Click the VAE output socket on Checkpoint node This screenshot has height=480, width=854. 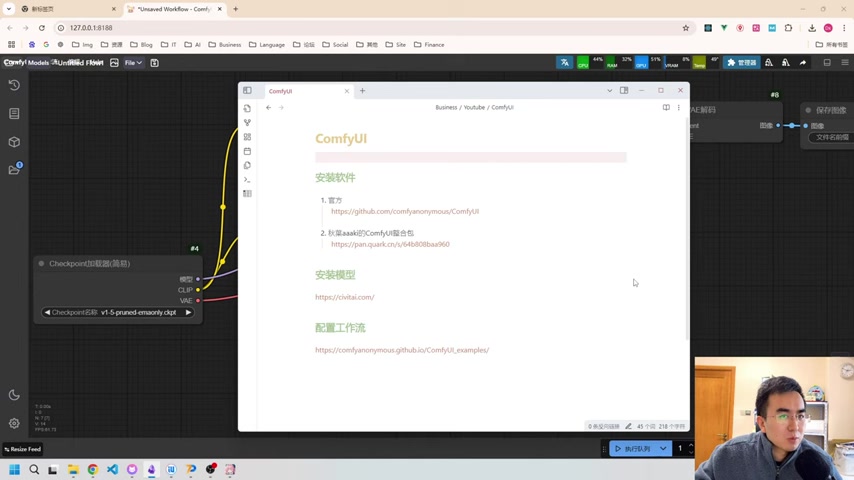(x=198, y=301)
